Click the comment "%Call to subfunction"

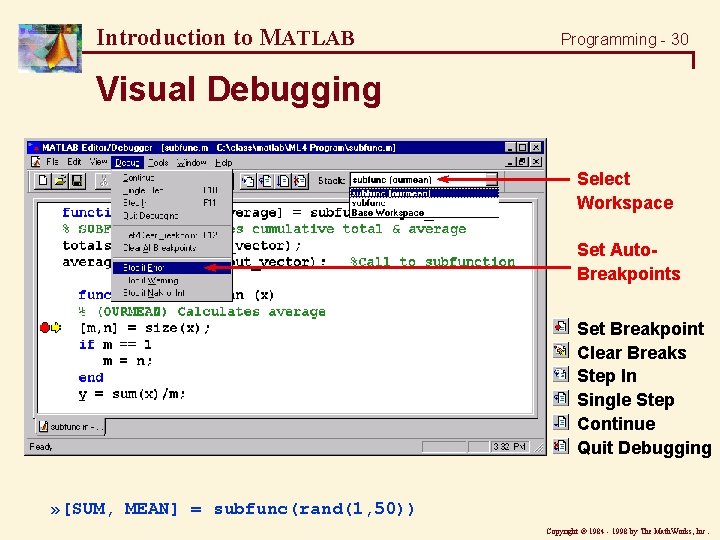[432, 261]
